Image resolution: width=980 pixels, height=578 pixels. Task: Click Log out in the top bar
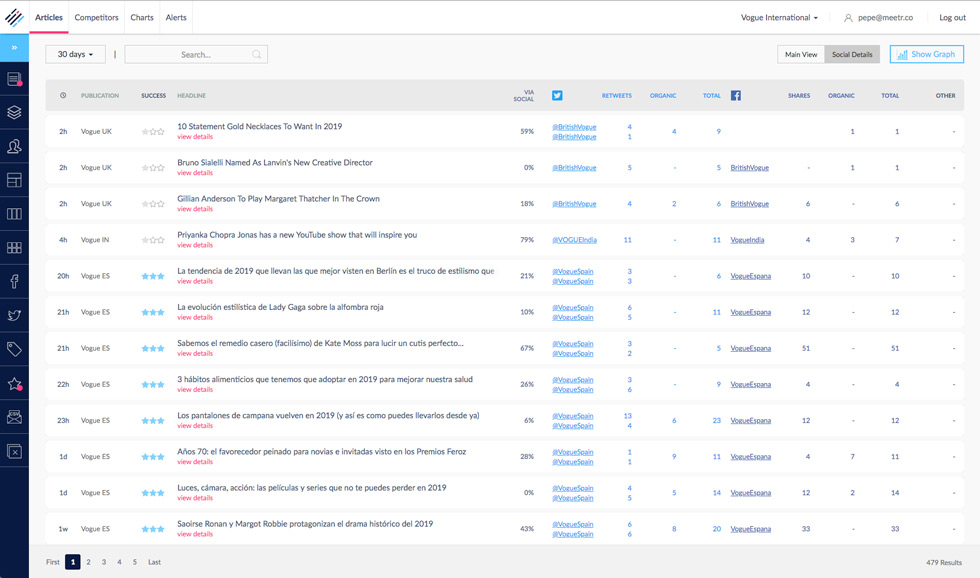click(x=952, y=17)
